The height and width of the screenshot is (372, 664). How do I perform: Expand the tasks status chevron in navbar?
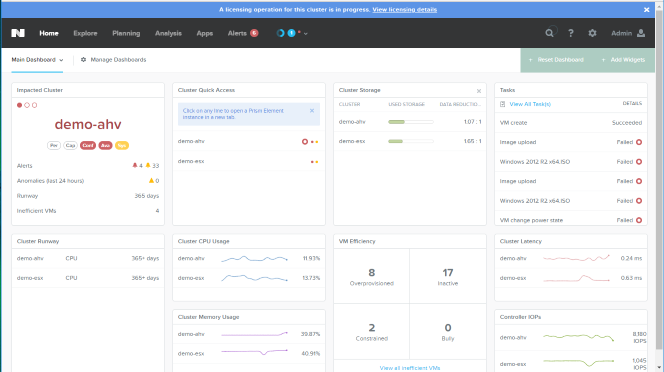(x=306, y=33)
